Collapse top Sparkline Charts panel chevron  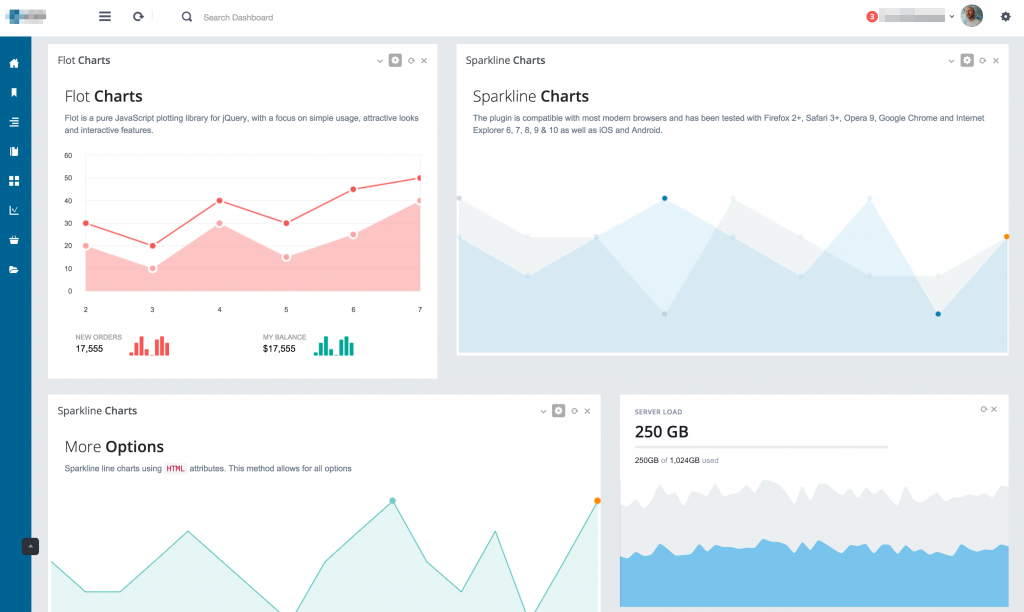point(951,61)
